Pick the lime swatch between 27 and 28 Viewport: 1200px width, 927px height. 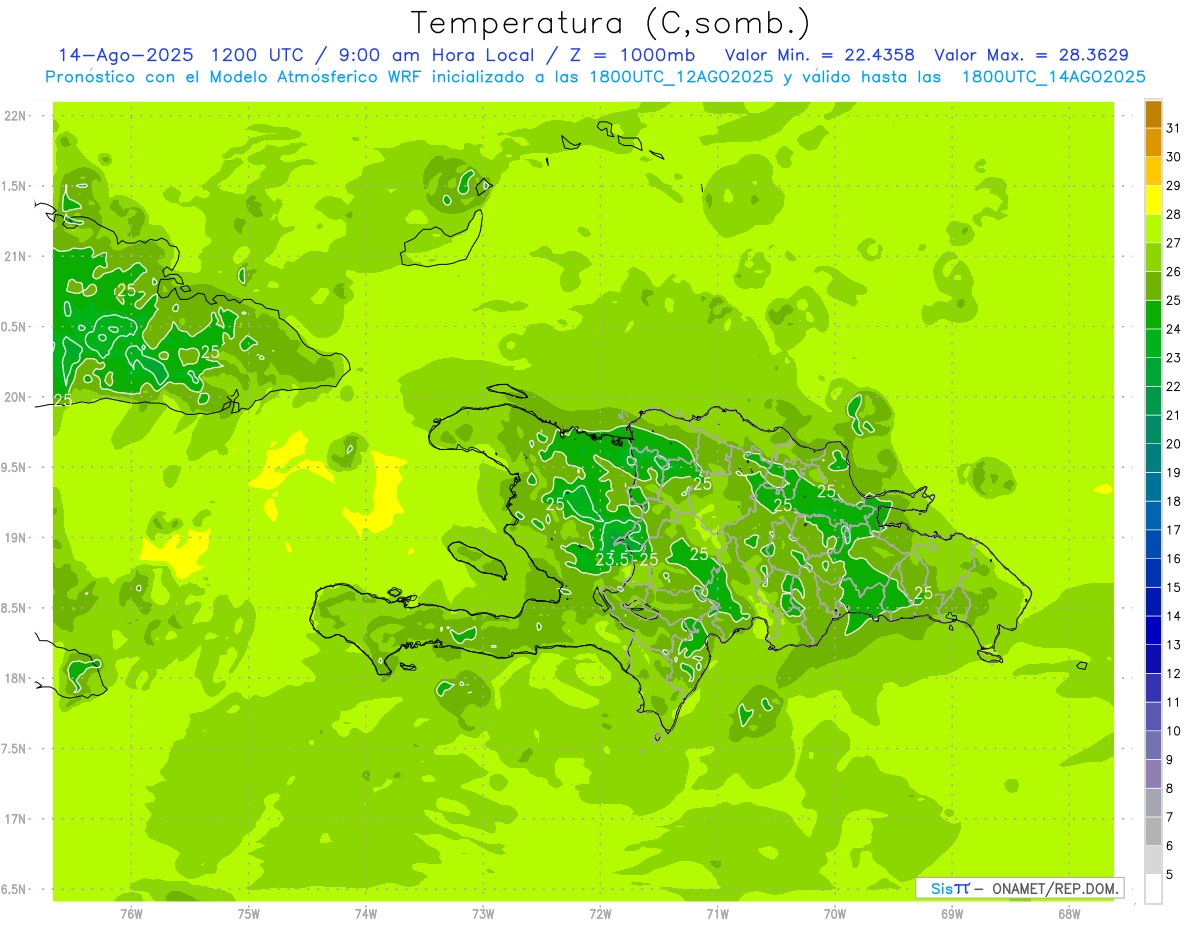pos(1153,229)
